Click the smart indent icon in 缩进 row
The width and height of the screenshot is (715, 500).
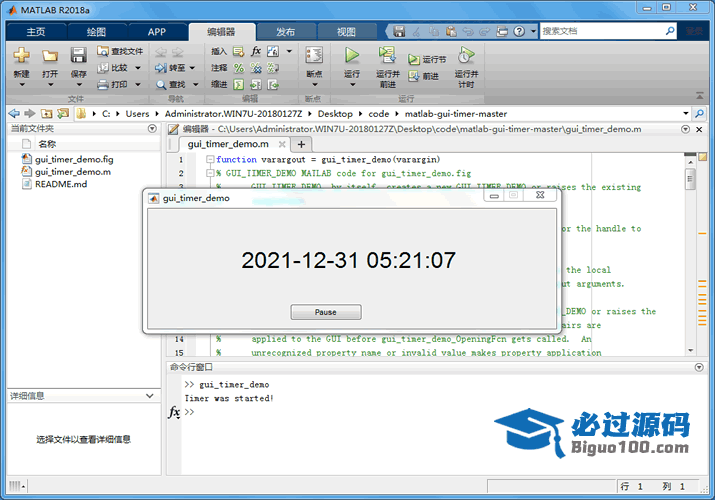pos(239,85)
